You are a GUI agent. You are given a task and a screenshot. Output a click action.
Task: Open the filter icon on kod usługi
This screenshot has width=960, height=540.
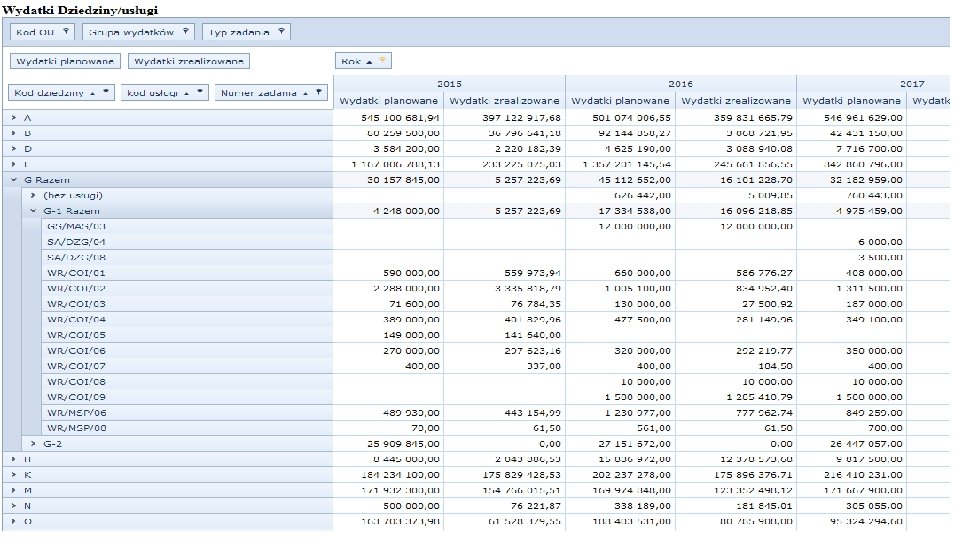200,92
